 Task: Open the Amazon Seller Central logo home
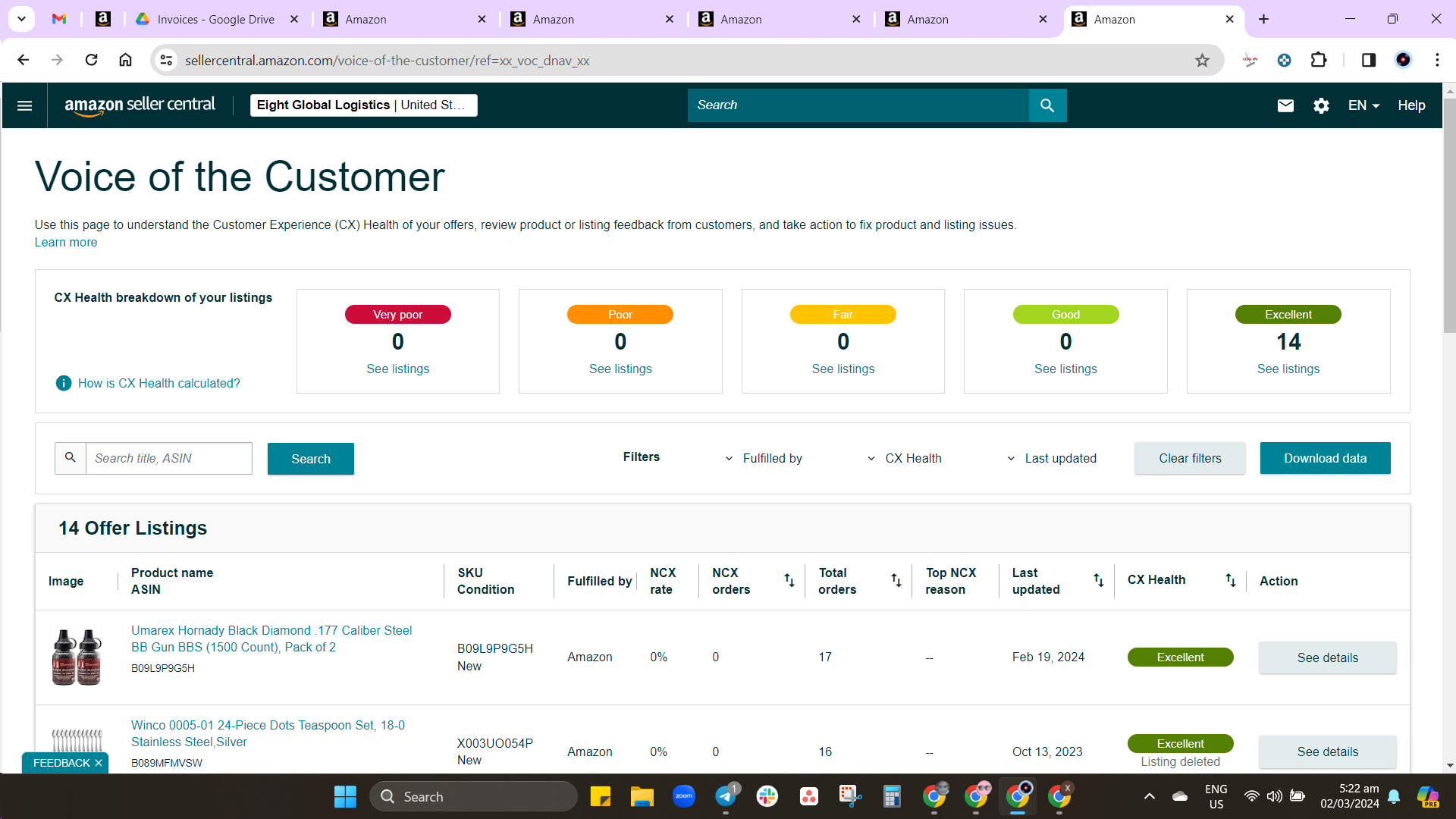[x=140, y=105]
